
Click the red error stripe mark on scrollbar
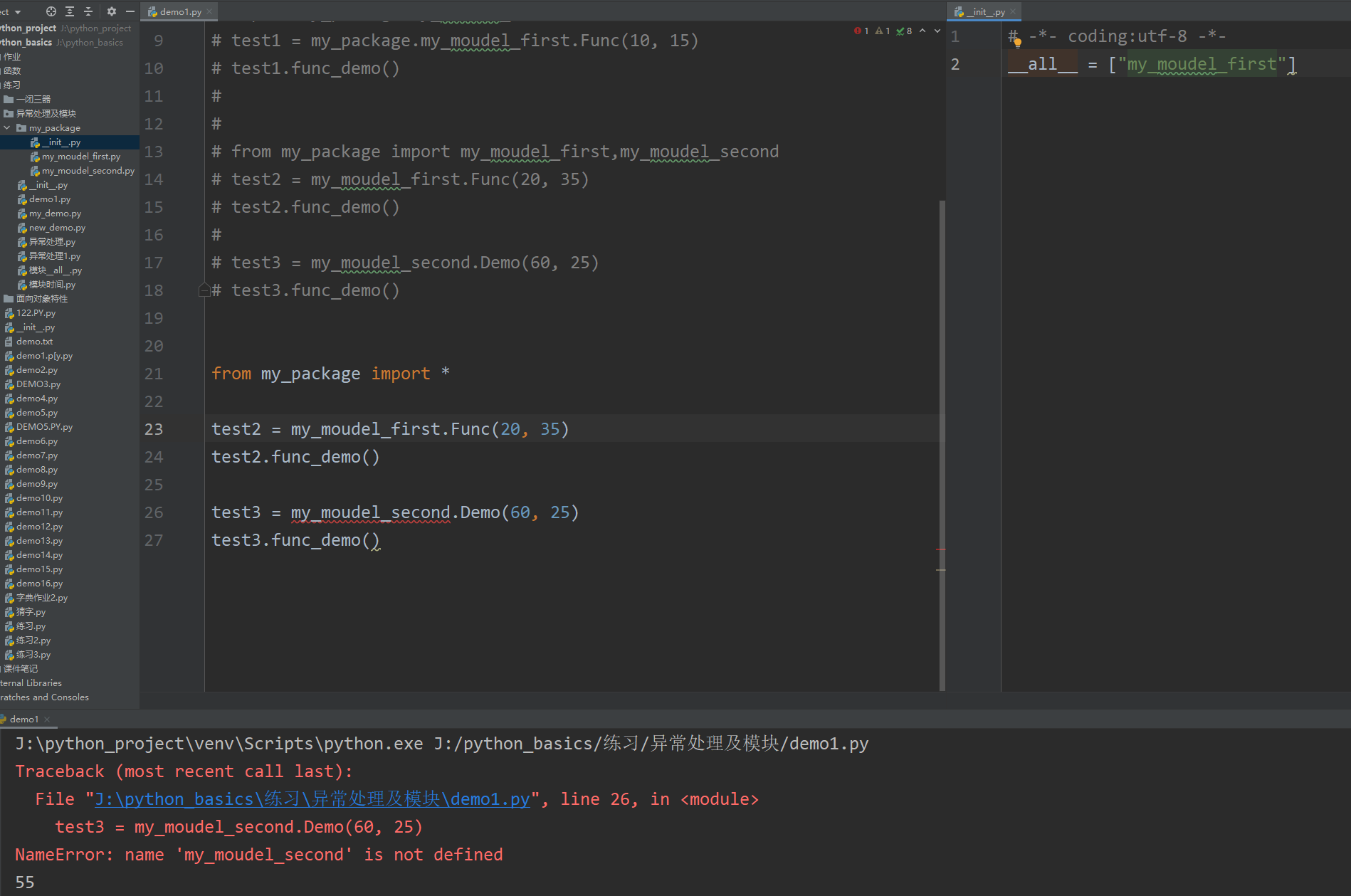click(941, 550)
